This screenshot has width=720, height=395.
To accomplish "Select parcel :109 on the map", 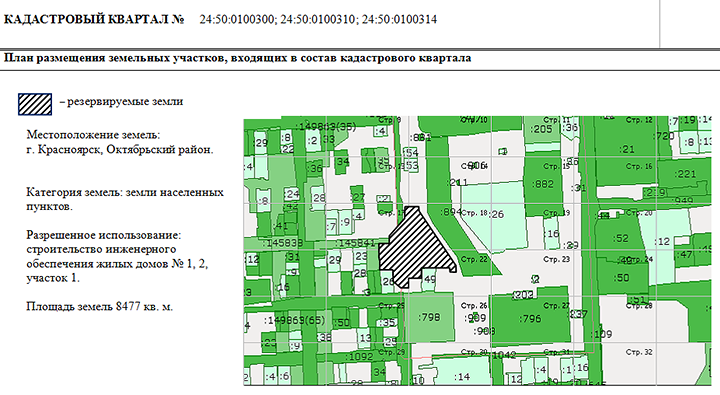I will click(601, 334).
